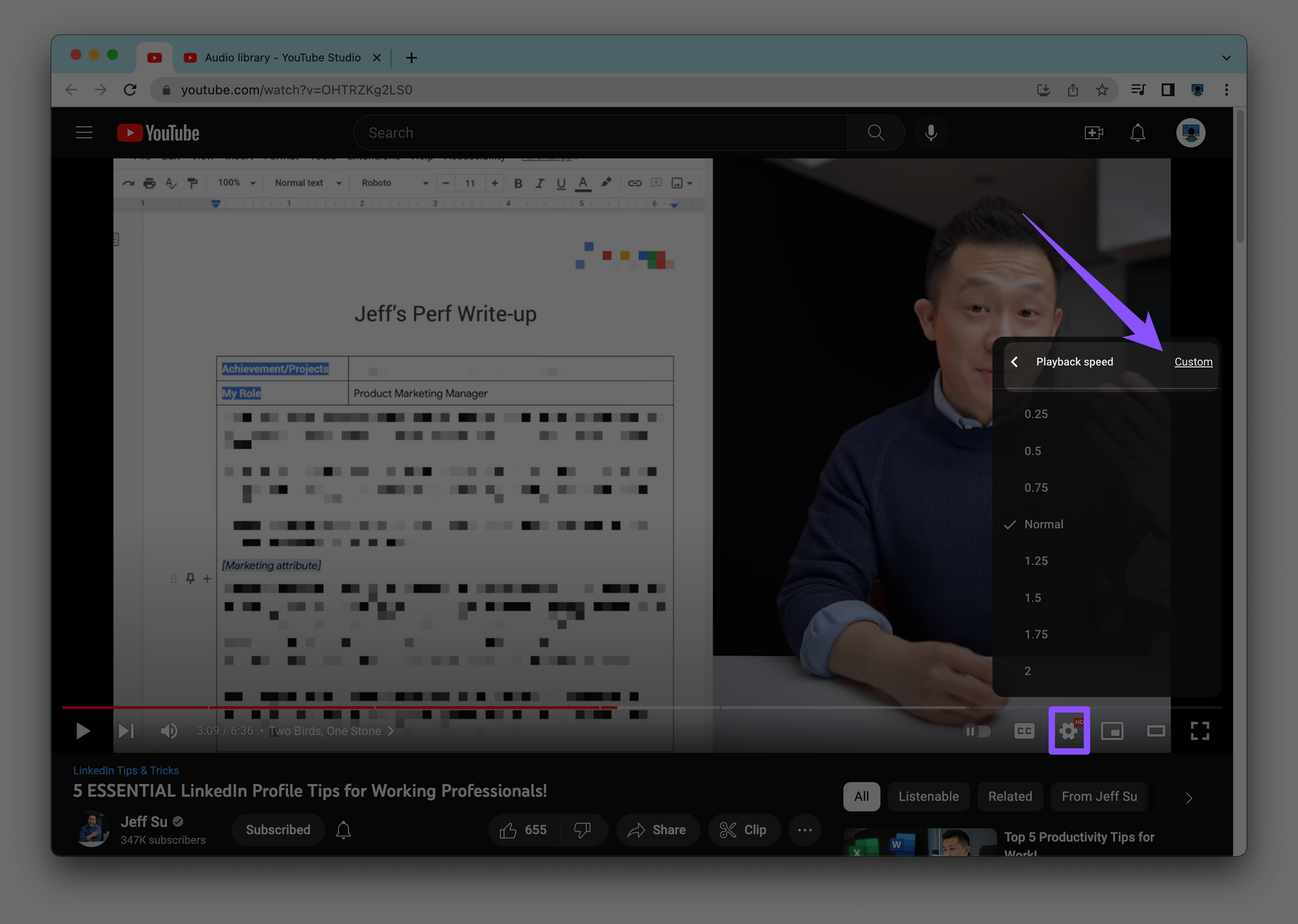The height and width of the screenshot is (924, 1298).
Task: Switch to theater mode icon
Action: tap(1156, 731)
